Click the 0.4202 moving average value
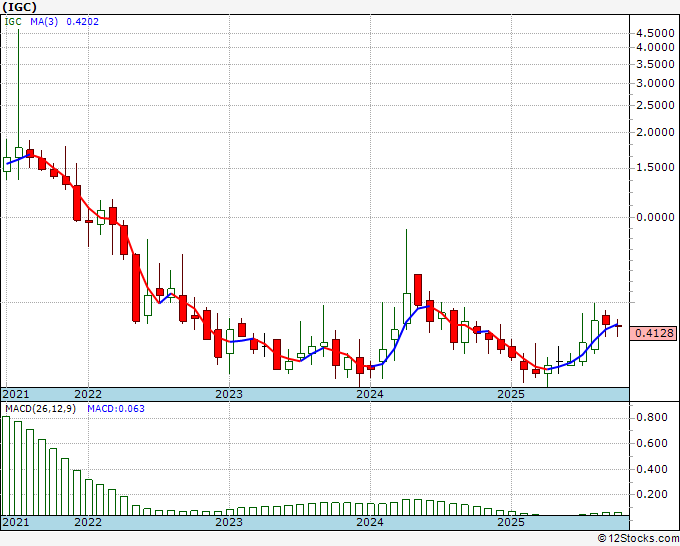The width and height of the screenshot is (680, 546). 82,21
